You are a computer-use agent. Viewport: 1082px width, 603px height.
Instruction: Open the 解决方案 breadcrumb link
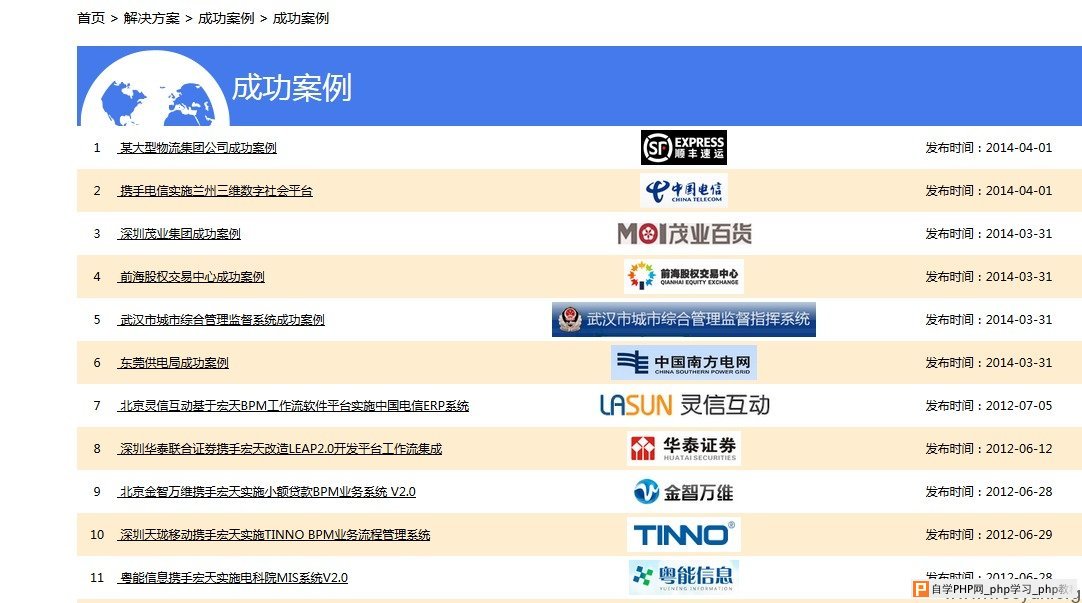151,18
